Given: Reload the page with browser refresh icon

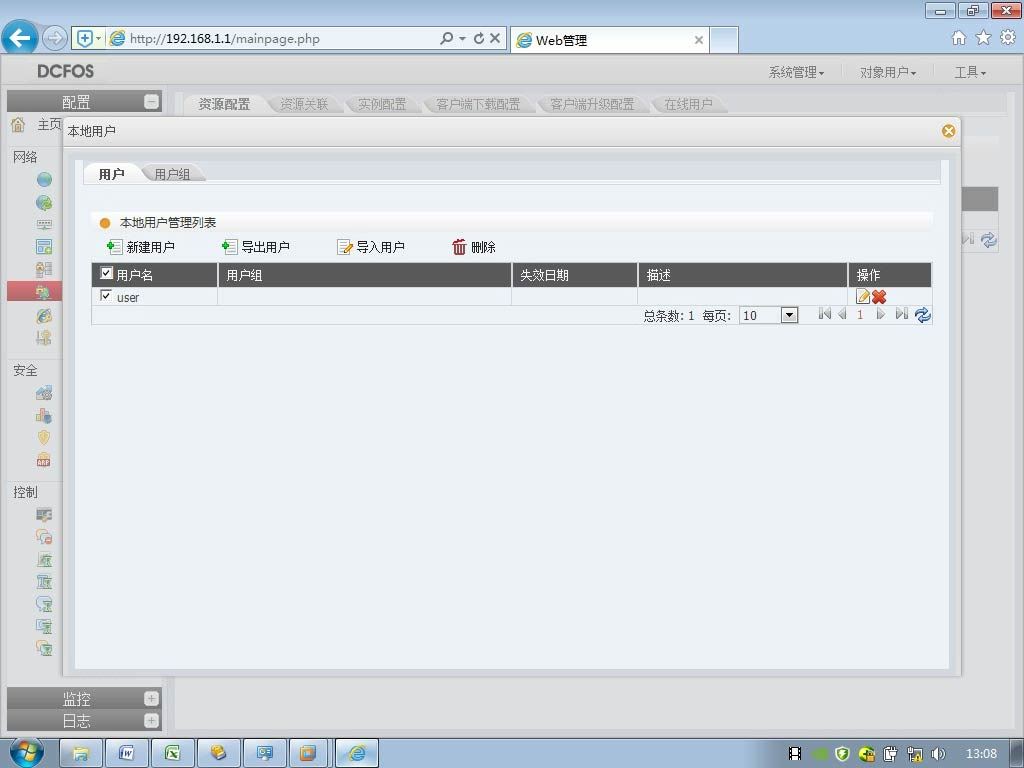Looking at the screenshot, I should (x=479, y=39).
